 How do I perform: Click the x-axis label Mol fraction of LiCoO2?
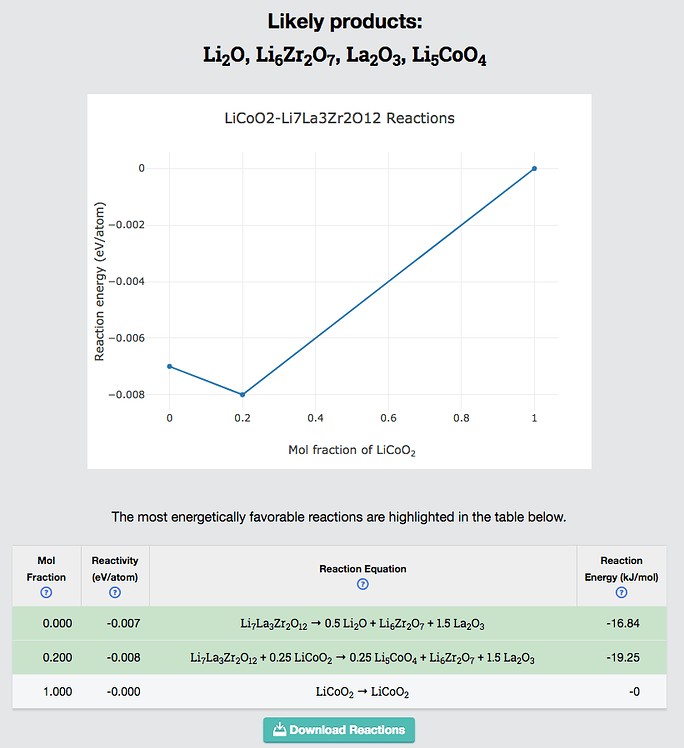352,450
